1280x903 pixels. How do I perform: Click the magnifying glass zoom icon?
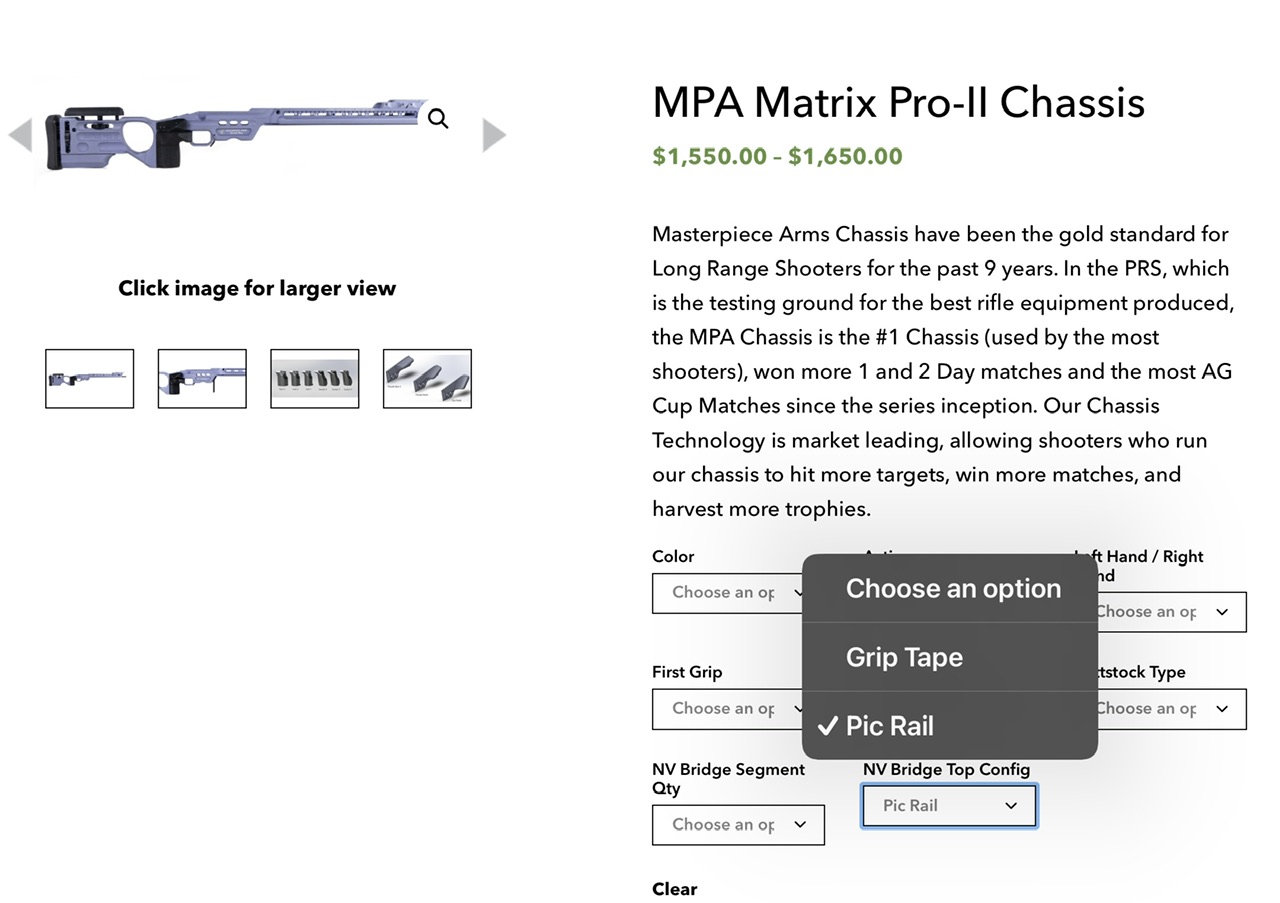tap(438, 120)
